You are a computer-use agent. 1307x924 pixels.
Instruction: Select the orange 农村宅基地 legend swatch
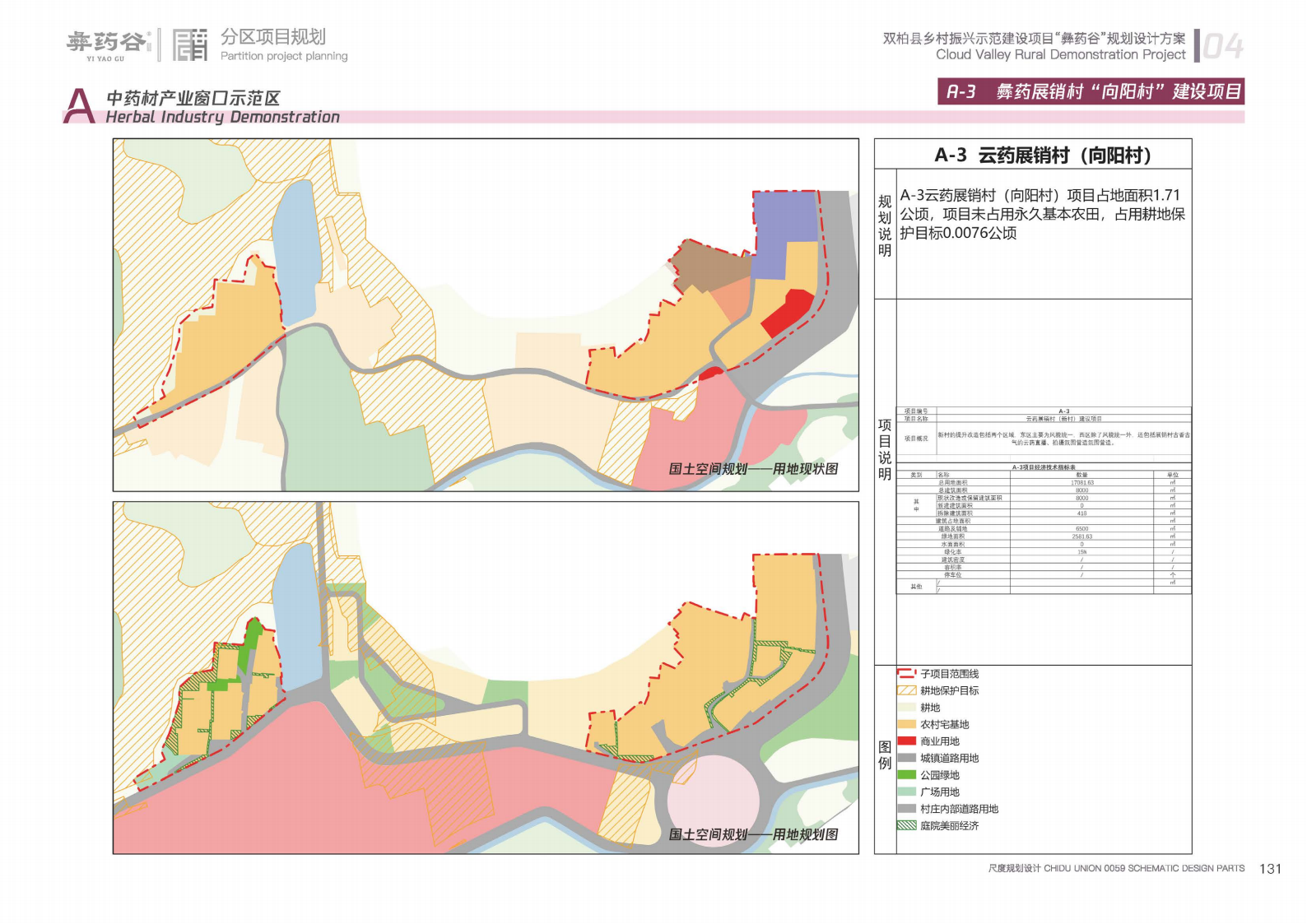pos(906,724)
